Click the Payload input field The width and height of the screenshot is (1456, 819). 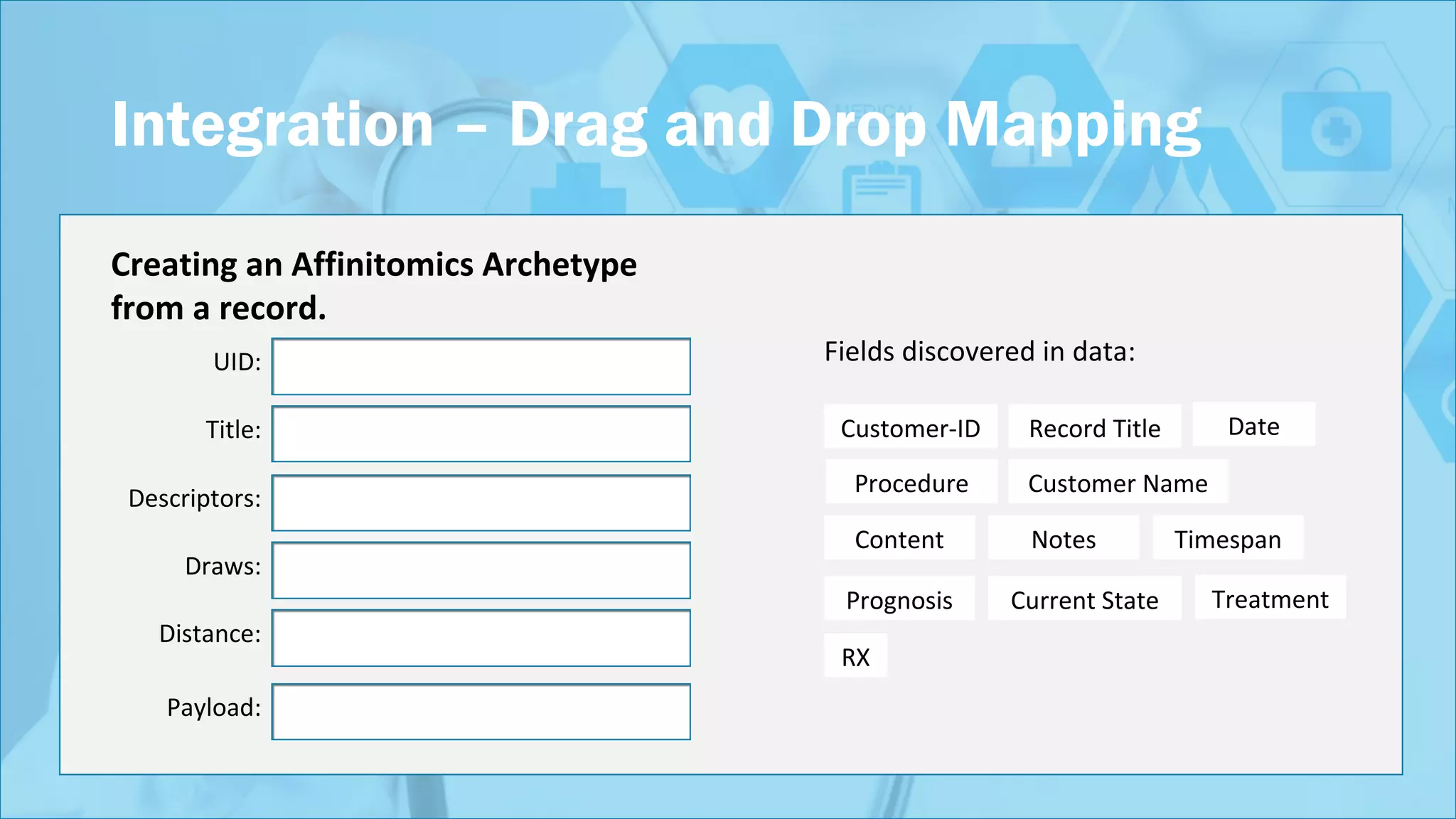[481, 712]
